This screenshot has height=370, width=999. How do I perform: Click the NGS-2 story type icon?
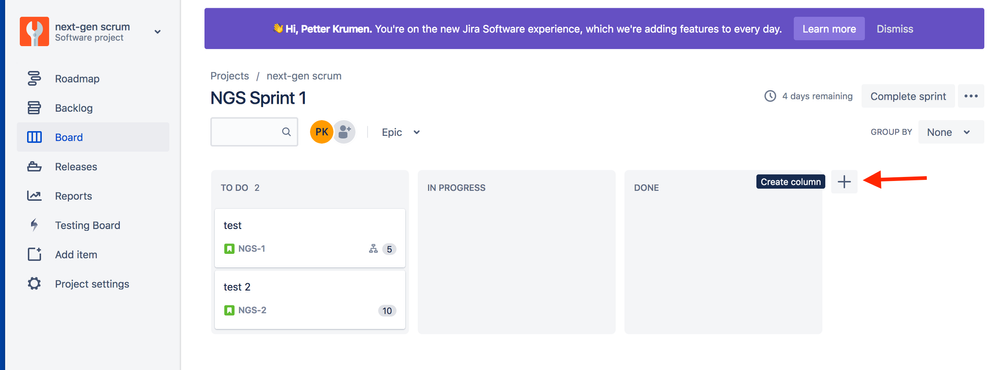pos(229,311)
